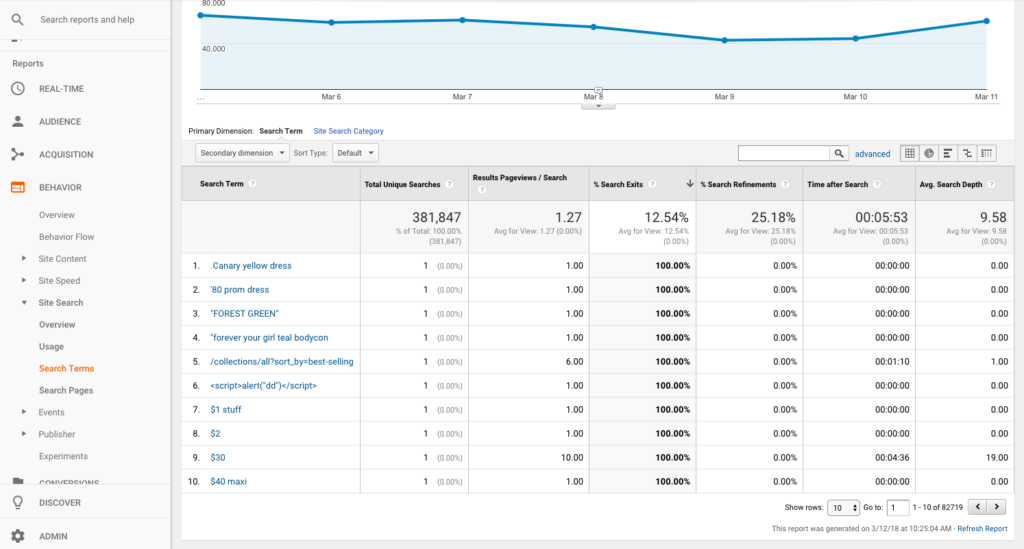Viewport: 1024px width, 549px height.
Task: Open Site Search Overview report
Action: 57,324
